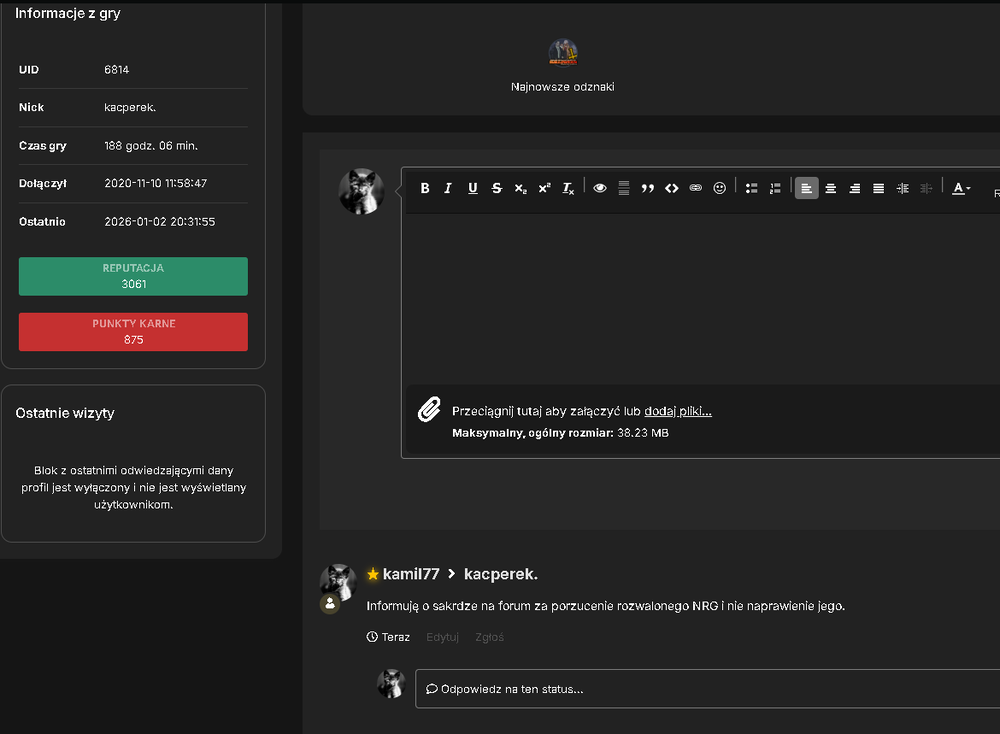This screenshot has height=734, width=1000.
Task: Toggle strikethrough text formatting
Action: click(x=497, y=188)
